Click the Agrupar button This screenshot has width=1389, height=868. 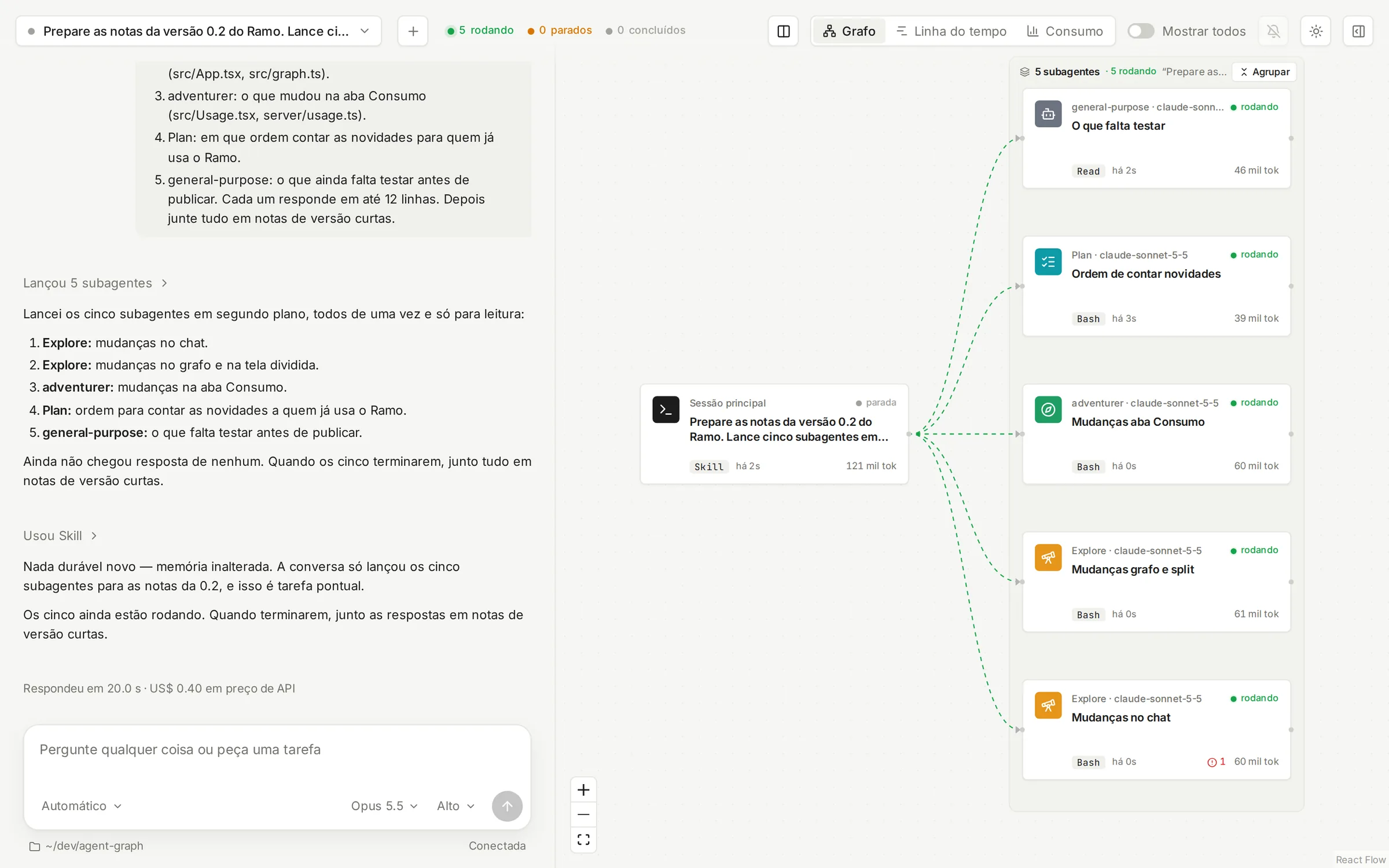[x=1265, y=72]
